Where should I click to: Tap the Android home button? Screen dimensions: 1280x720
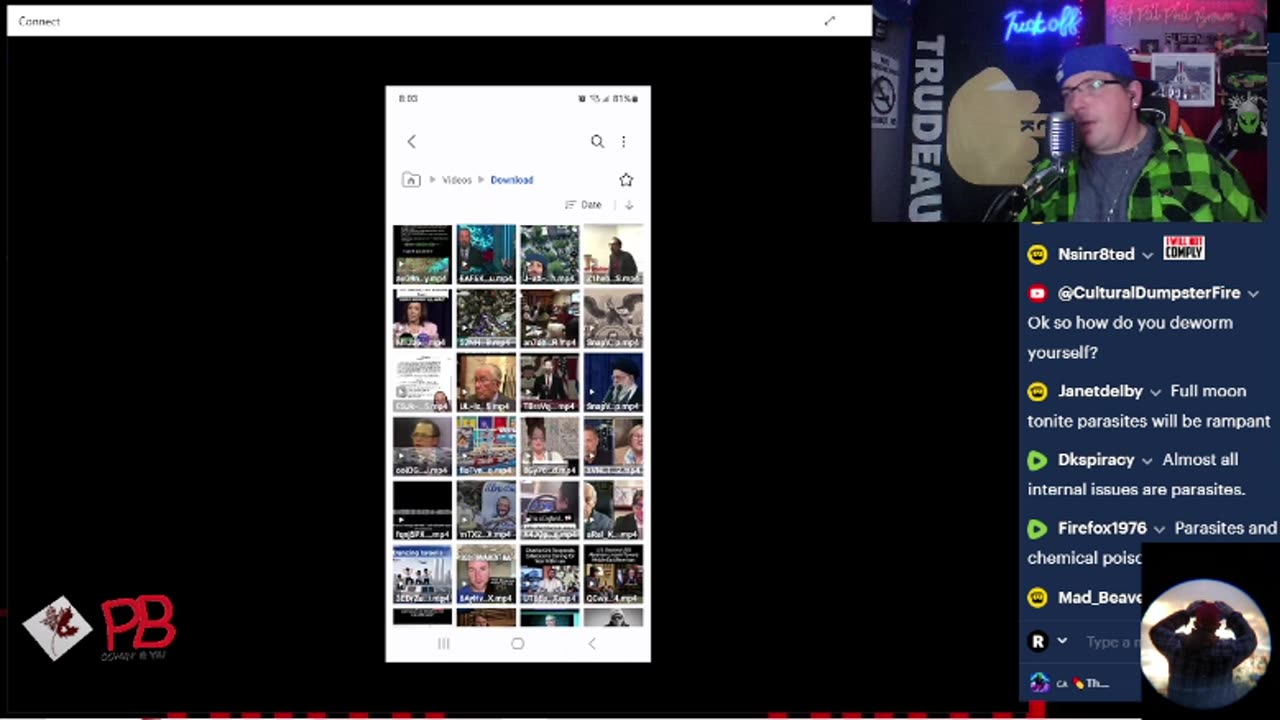point(517,644)
